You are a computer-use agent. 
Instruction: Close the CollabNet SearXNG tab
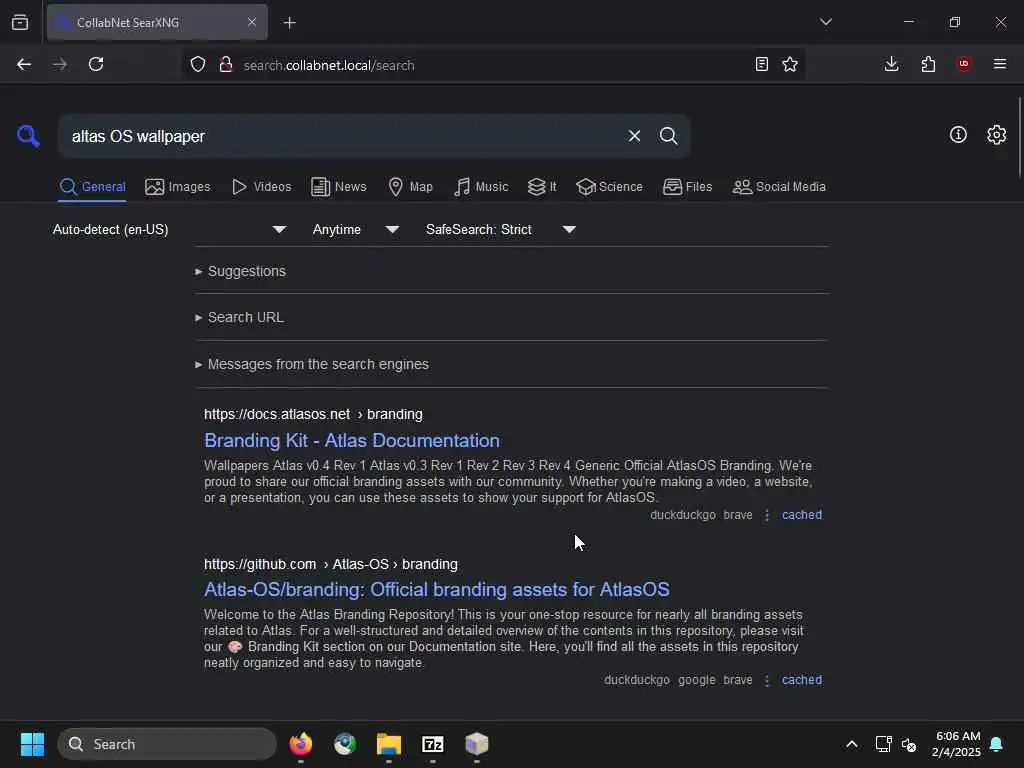(x=252, y=22)
